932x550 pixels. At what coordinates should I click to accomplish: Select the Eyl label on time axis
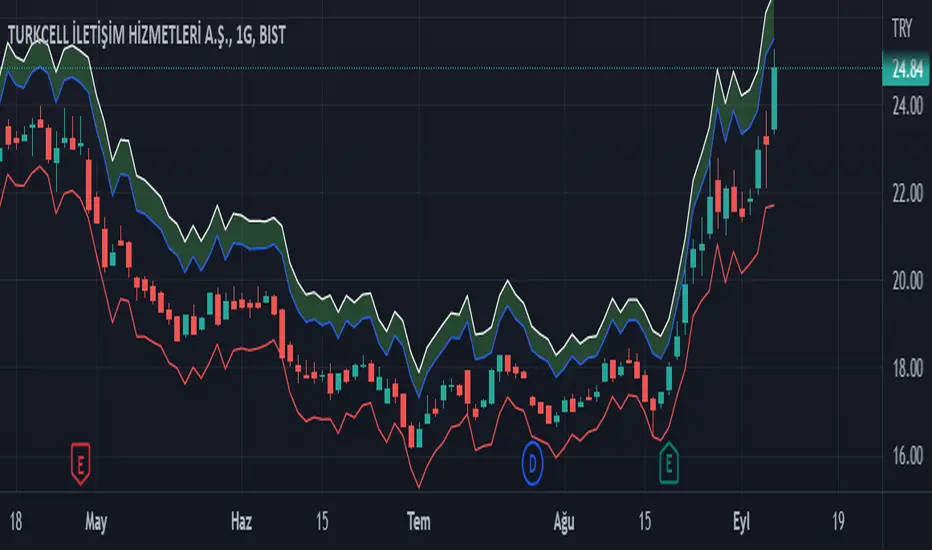[741, 522]
